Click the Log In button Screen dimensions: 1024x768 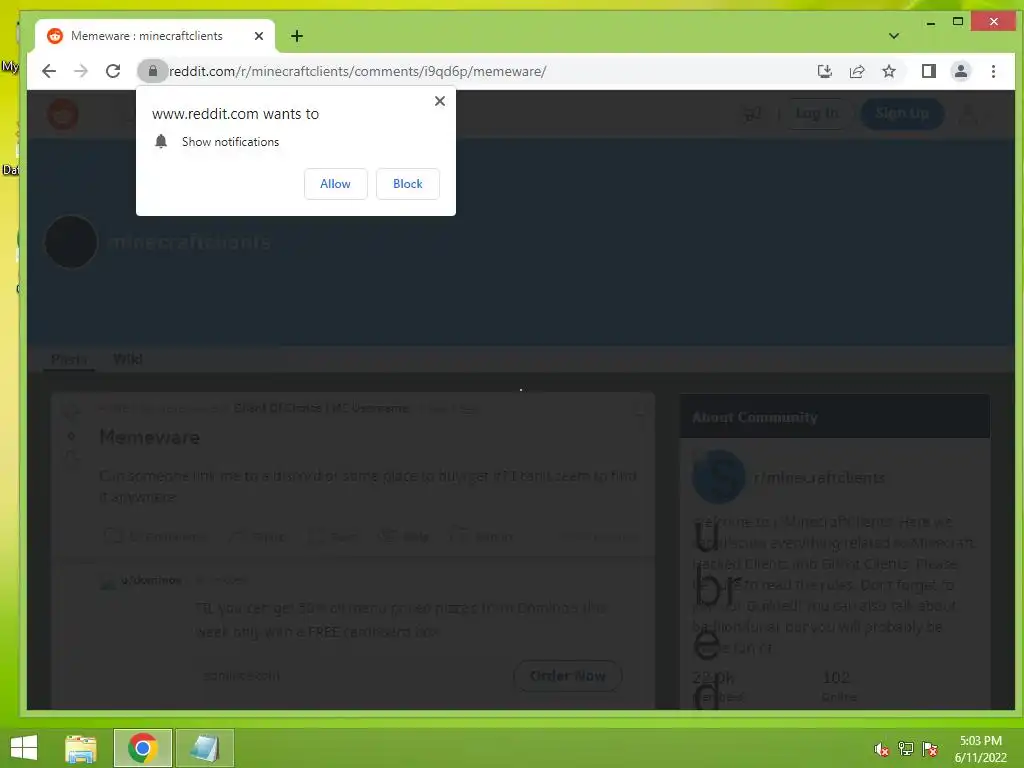click(x=817, y=114)
